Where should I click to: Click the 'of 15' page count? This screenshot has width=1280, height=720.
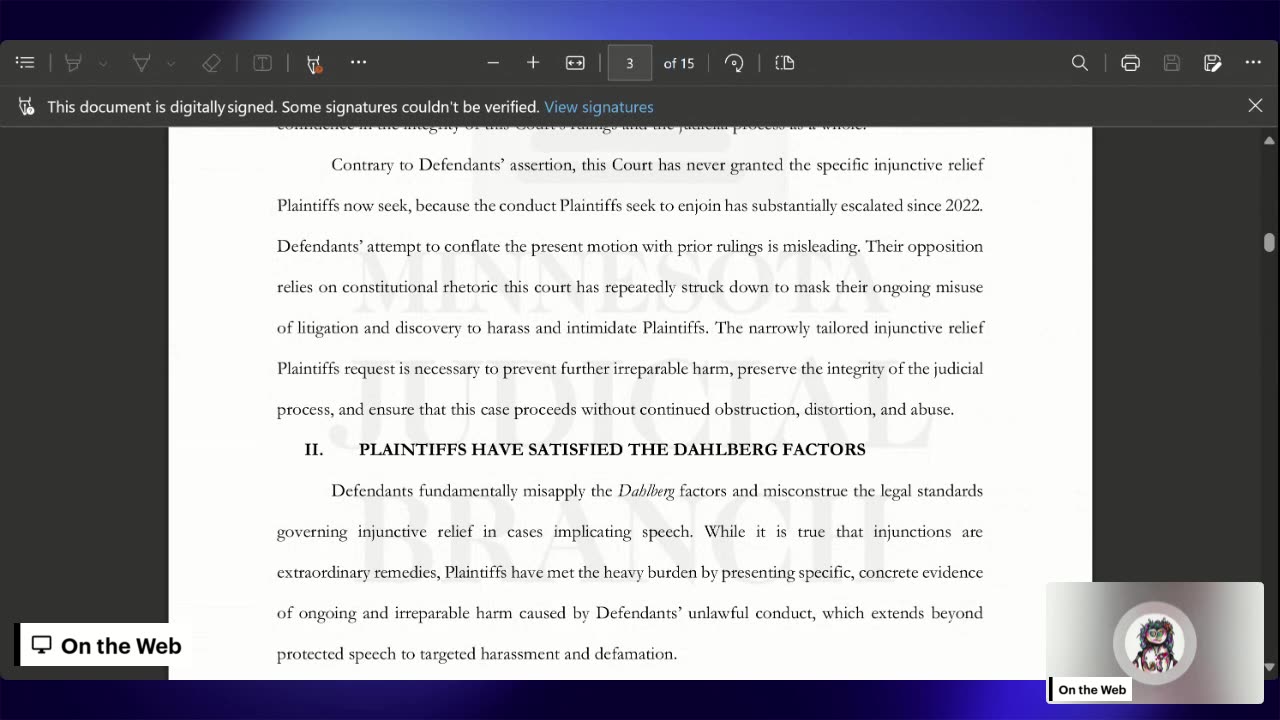click(x=679, y=63)
